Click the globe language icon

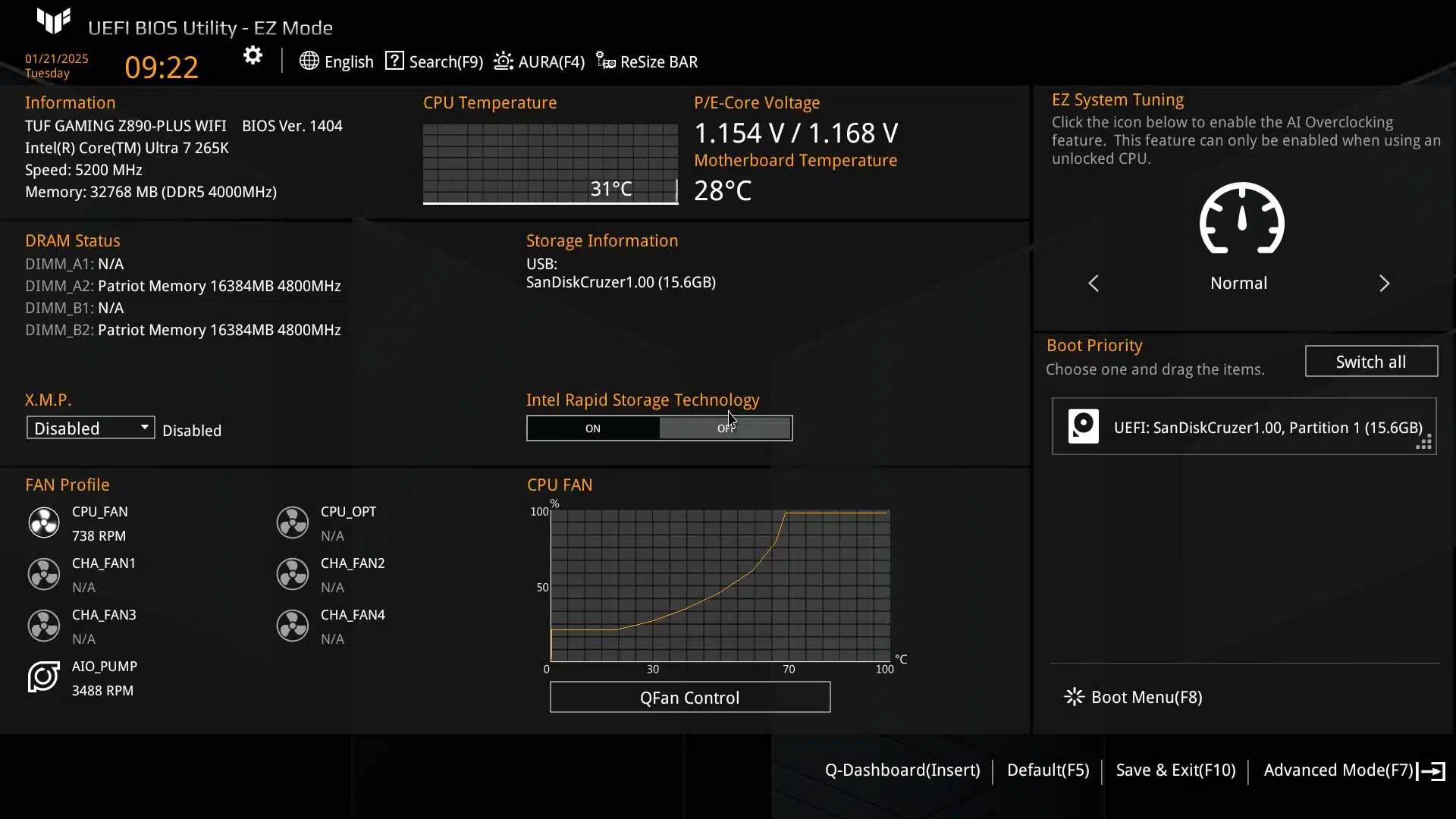(x=309, y=61)
